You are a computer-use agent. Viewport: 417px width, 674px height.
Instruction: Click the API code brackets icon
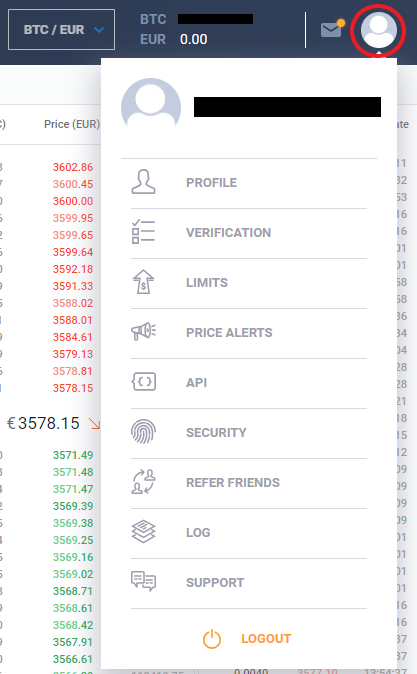click(144, 382)
